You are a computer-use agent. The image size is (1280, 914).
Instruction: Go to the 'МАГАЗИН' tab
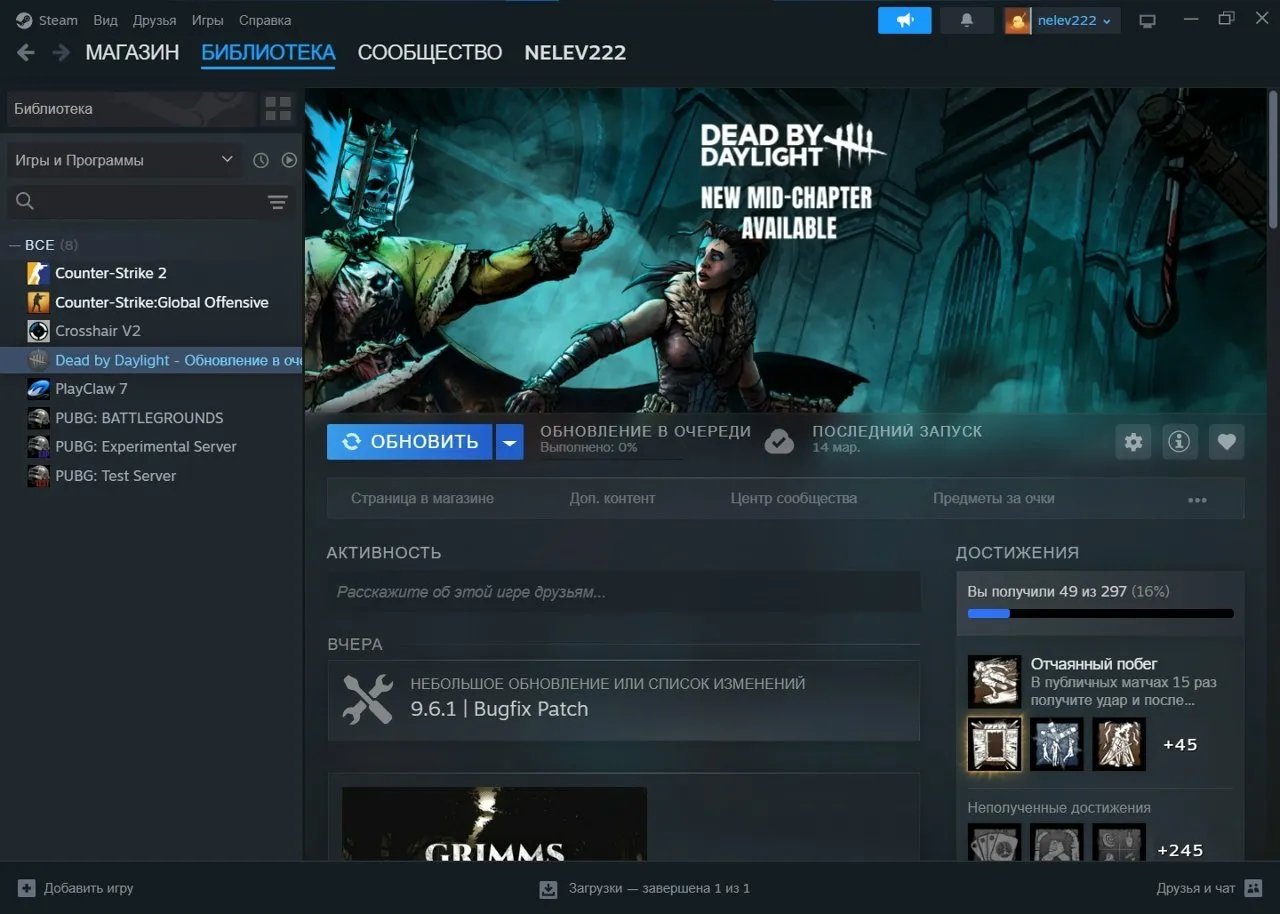pyautogui.click(x=132, y=53)
